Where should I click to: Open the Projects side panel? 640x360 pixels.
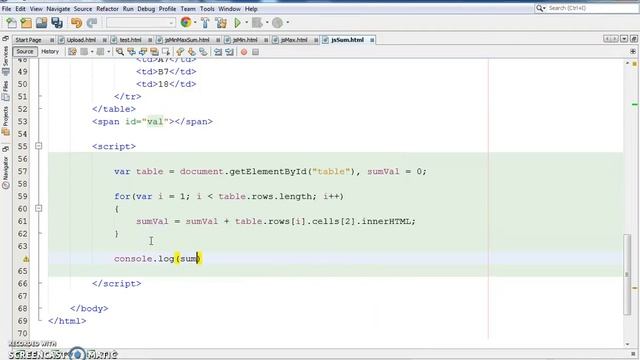[x=5, y=121]
